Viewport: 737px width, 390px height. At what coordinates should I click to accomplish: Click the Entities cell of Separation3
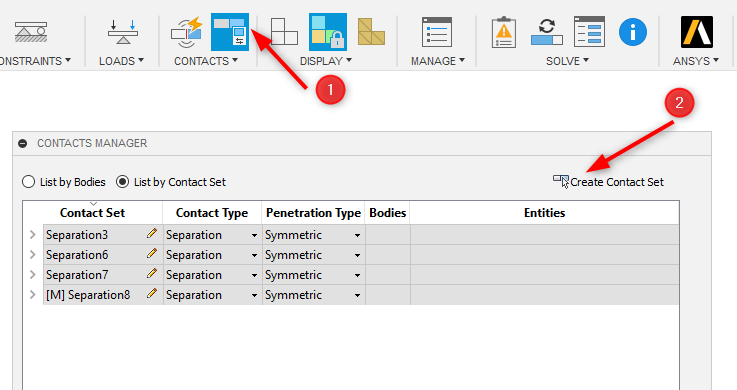pyautogui.click(x=544, y=234)
